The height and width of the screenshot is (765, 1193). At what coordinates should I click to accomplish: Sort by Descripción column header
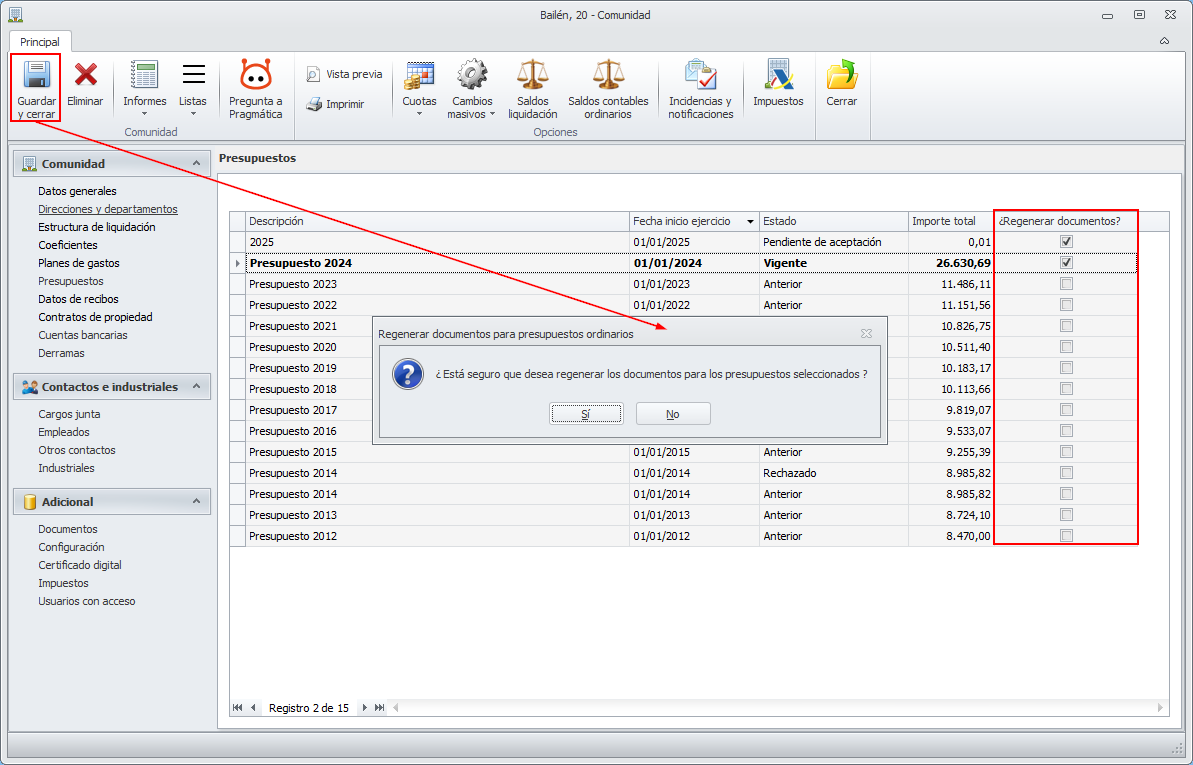pyautogui.click(x=437, y=222)
